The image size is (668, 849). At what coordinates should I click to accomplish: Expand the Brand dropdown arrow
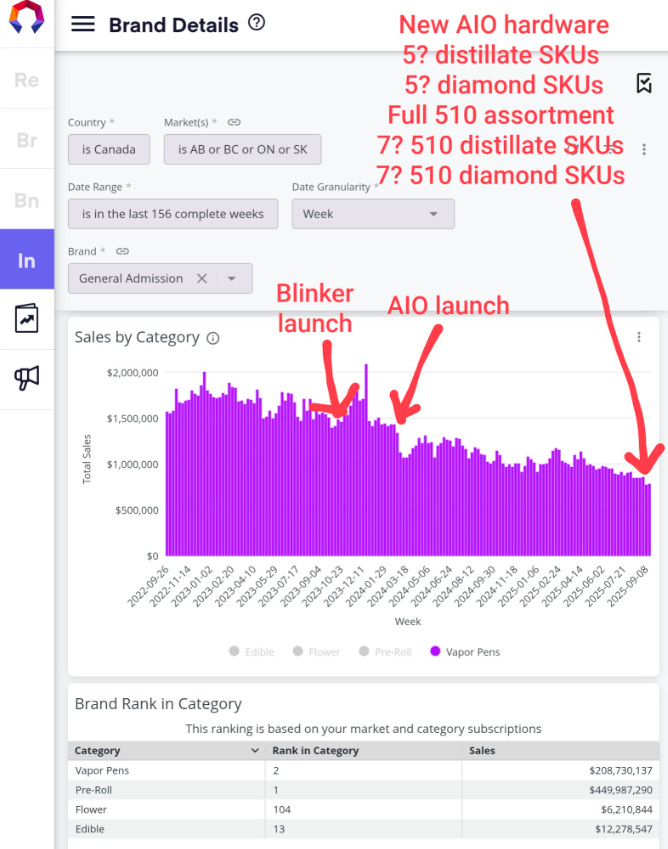tap(232, 278)
